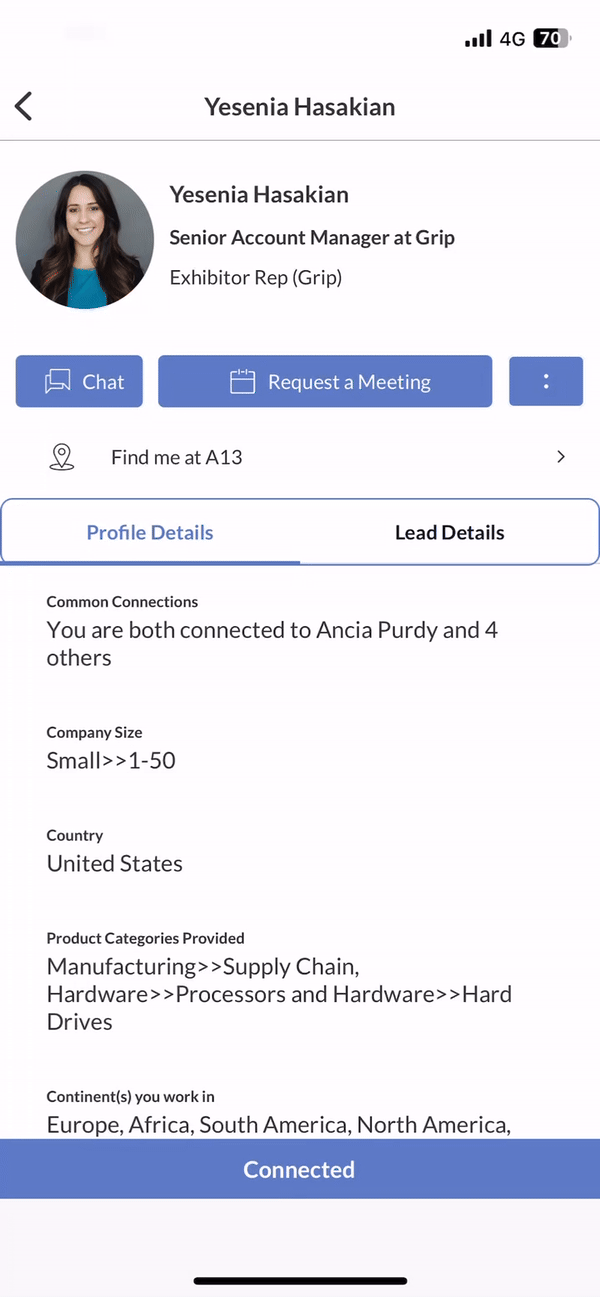Screen dimensions: 600x1297
Task: Tap the calendar icon in Request a Meeting
Action: pos(242,382)
